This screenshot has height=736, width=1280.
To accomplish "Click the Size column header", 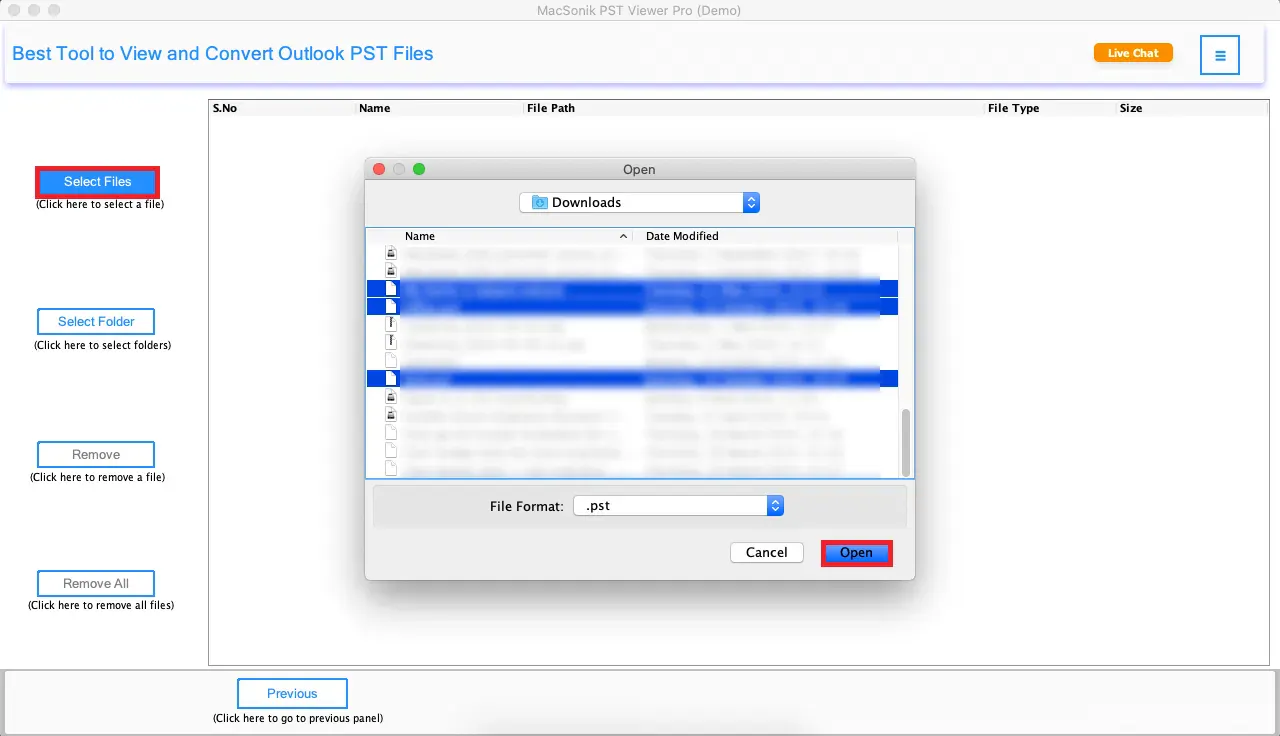I will point(1194,108).
